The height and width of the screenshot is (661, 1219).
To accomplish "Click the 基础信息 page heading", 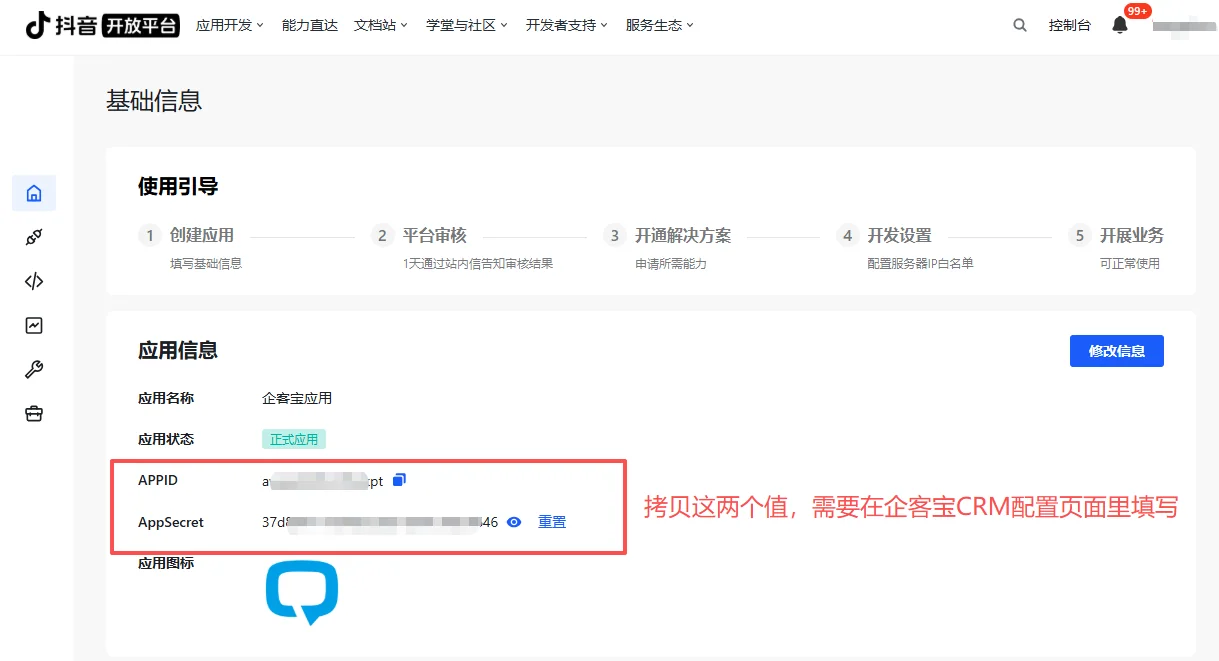I will [x=154, y=101].
